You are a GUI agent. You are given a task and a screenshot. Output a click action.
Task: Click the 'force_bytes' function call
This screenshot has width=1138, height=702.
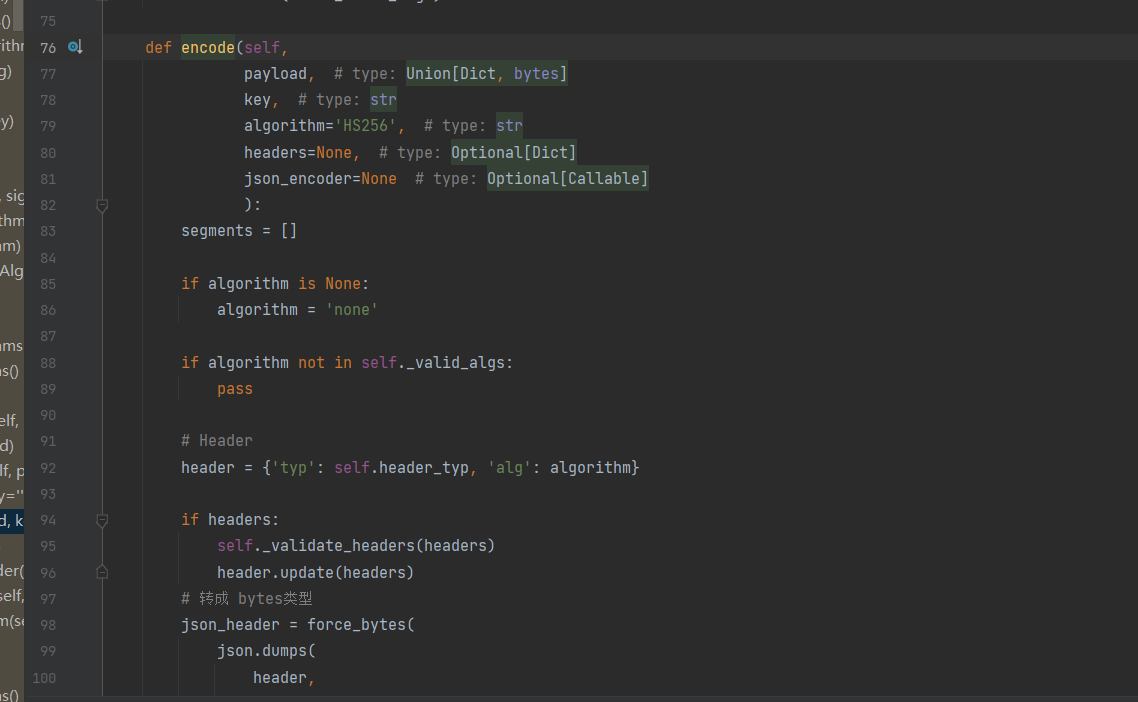click(x=356, y=625)
